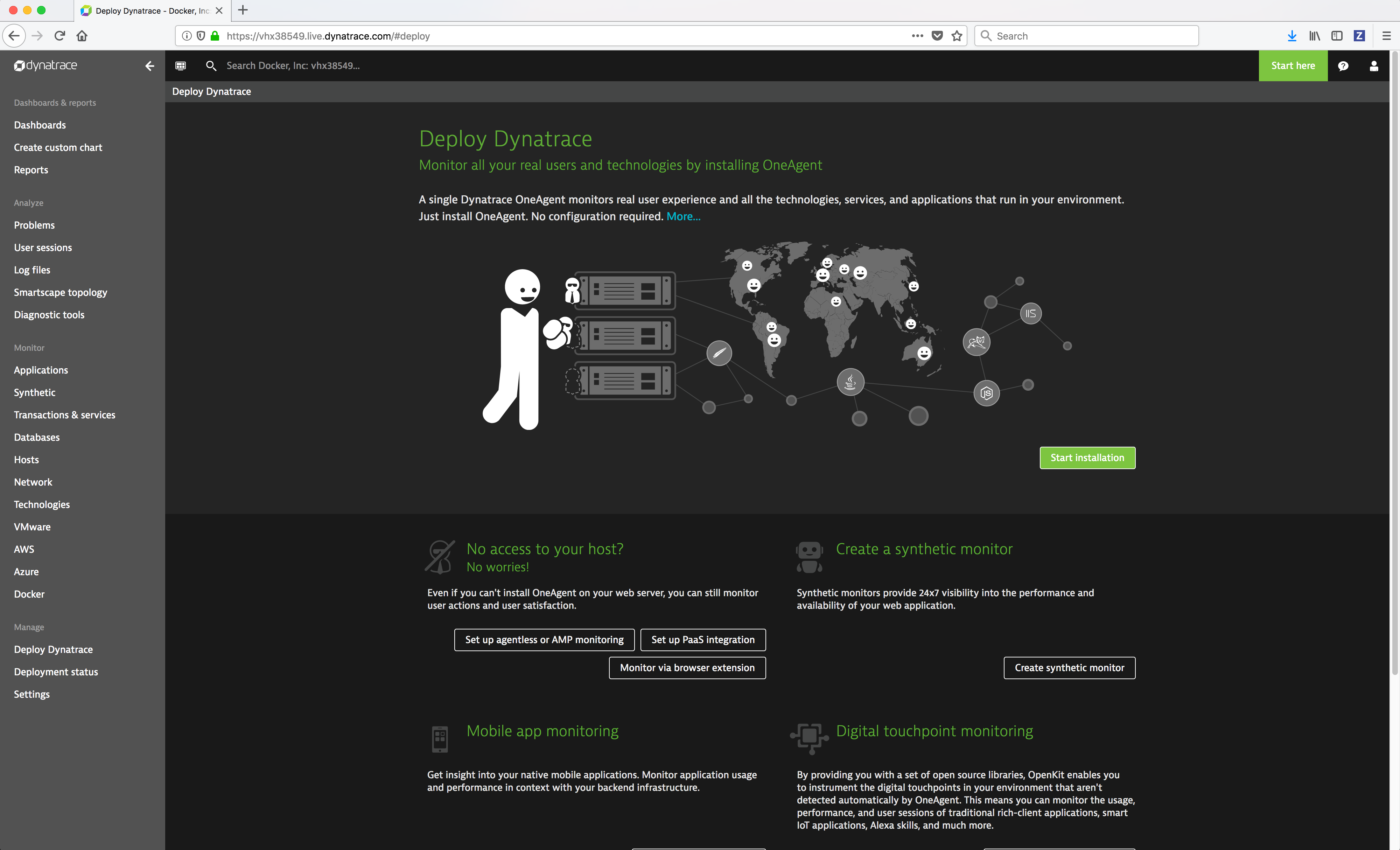This screenshot has width=1400, height=850.
Task: Open AWS in sidebar
Action: tap(24, 549)
